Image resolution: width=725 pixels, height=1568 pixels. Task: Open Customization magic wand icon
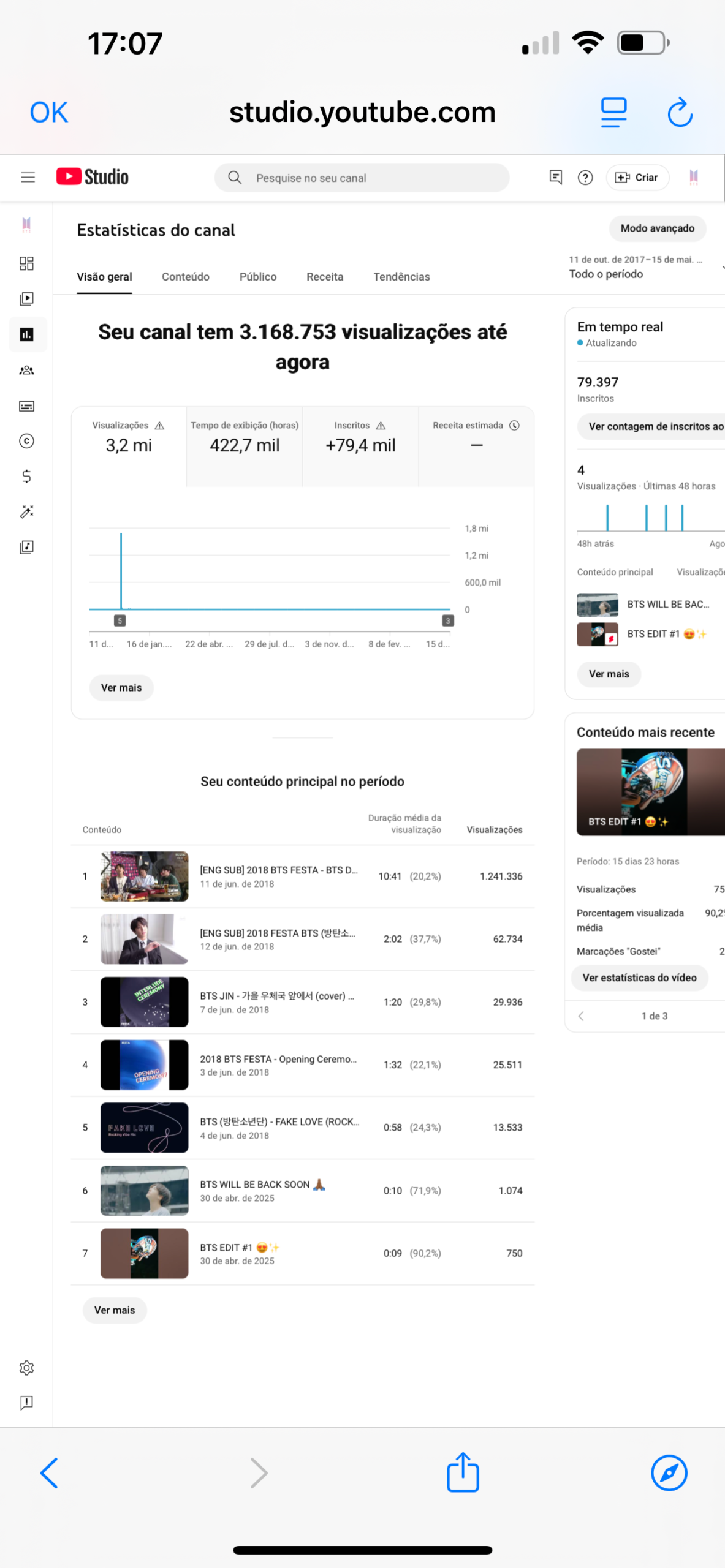(26, 512)
